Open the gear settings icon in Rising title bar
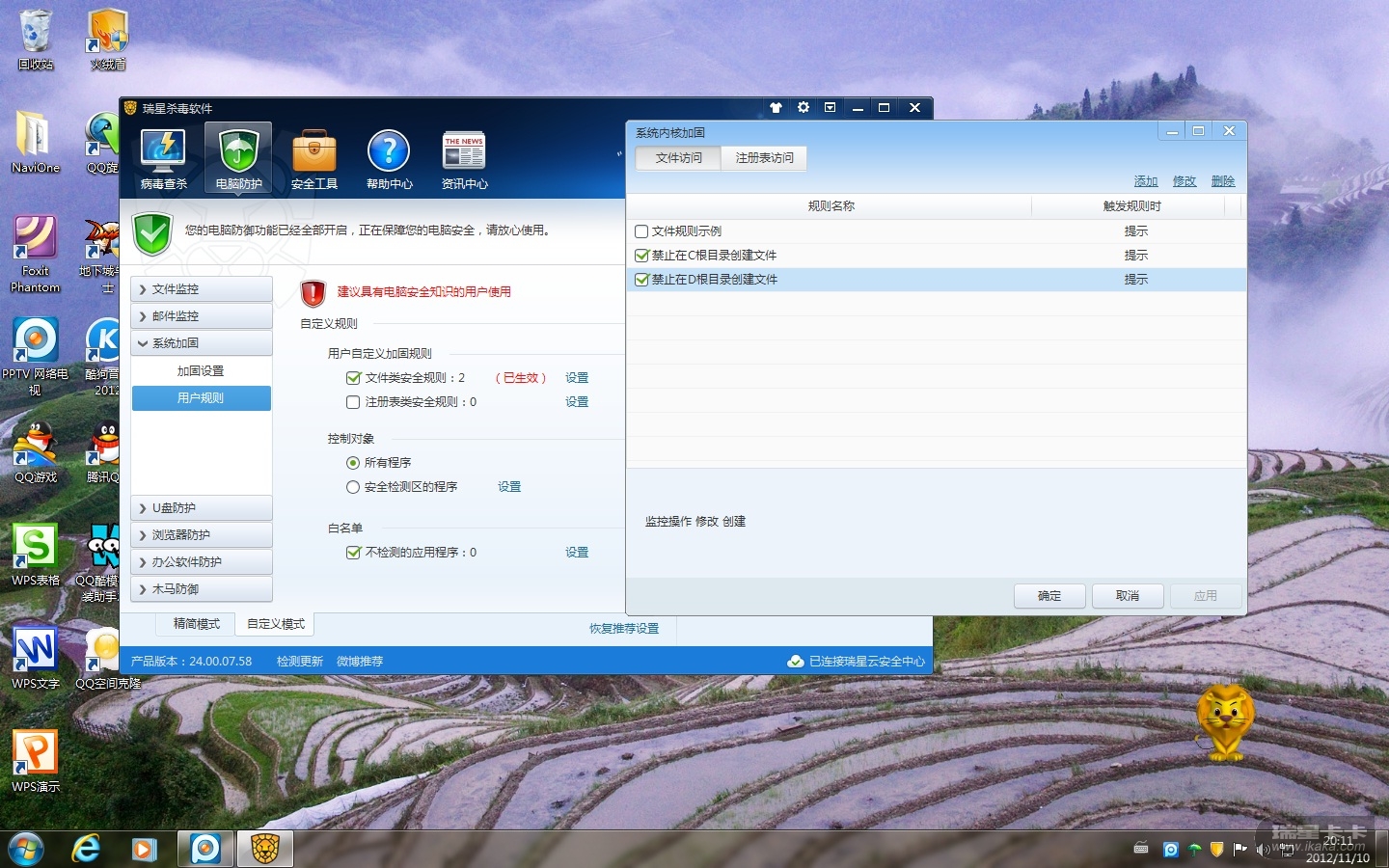The width and height of the screenshot is (1389, 868). pos(803,108)
